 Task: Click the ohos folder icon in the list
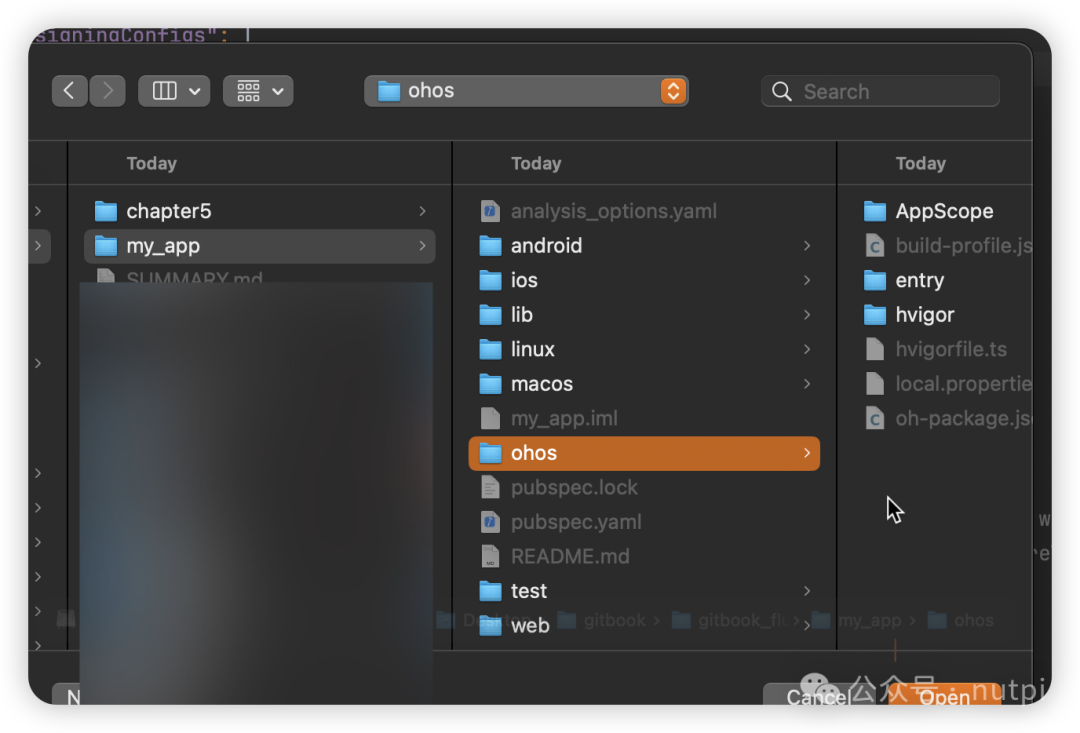tap(490, 453)
